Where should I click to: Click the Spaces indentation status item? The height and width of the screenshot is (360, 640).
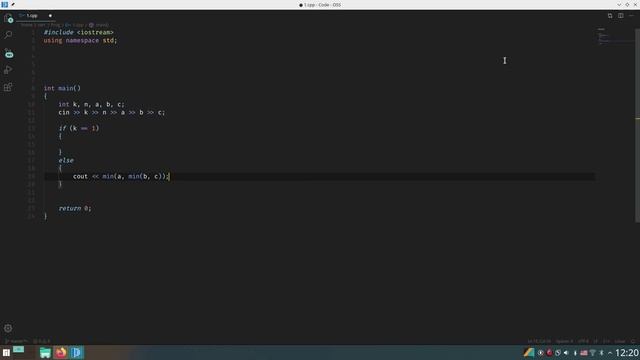[x=564, y=341]
